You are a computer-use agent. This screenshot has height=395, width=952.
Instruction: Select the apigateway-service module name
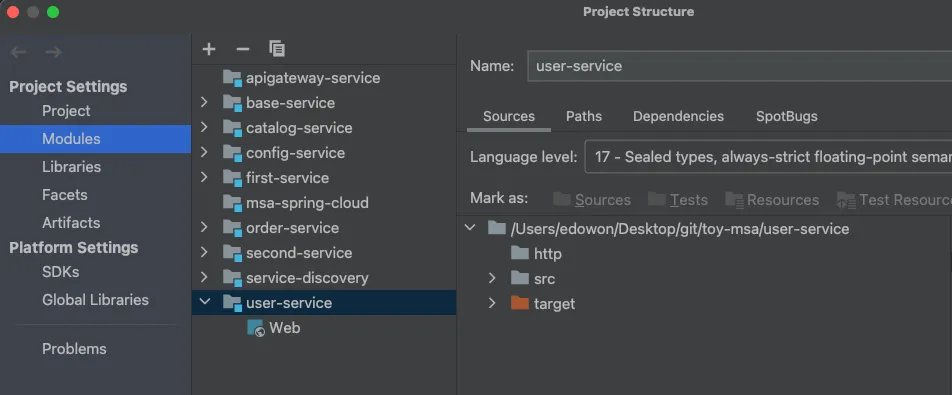point(313,78)
